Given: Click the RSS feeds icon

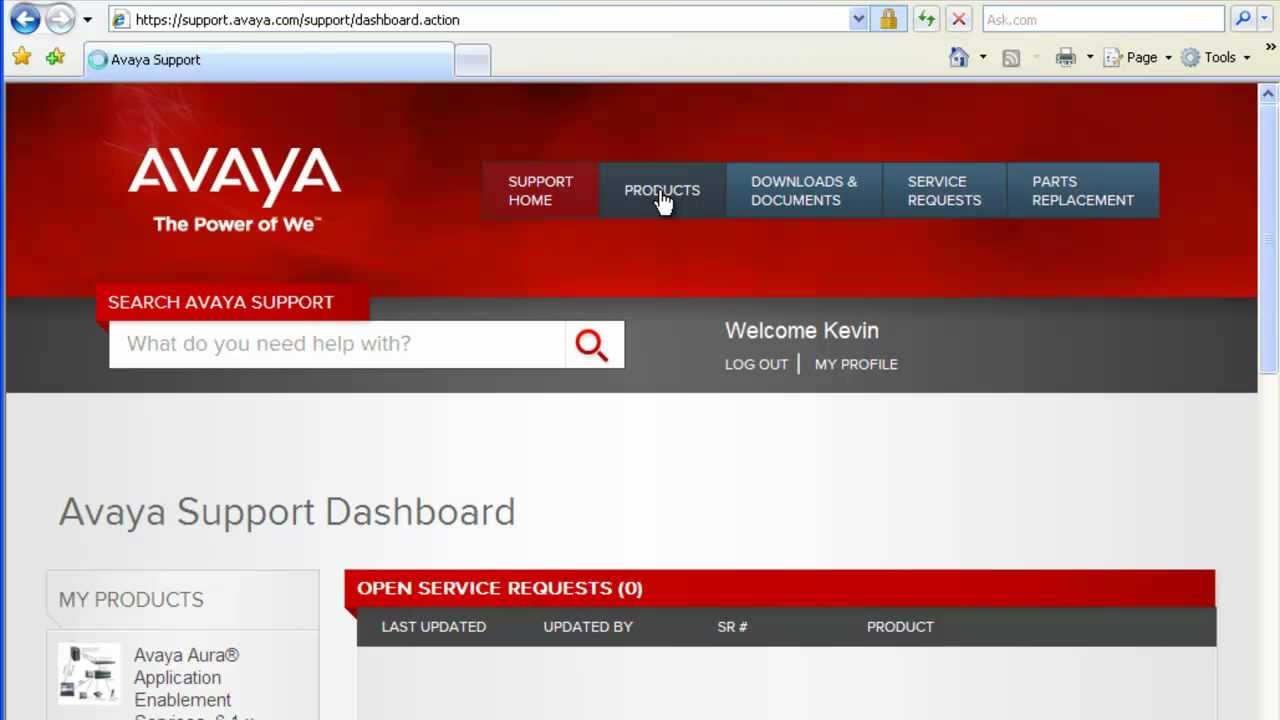Looking at the screenshot, I should coord(1011,58).
